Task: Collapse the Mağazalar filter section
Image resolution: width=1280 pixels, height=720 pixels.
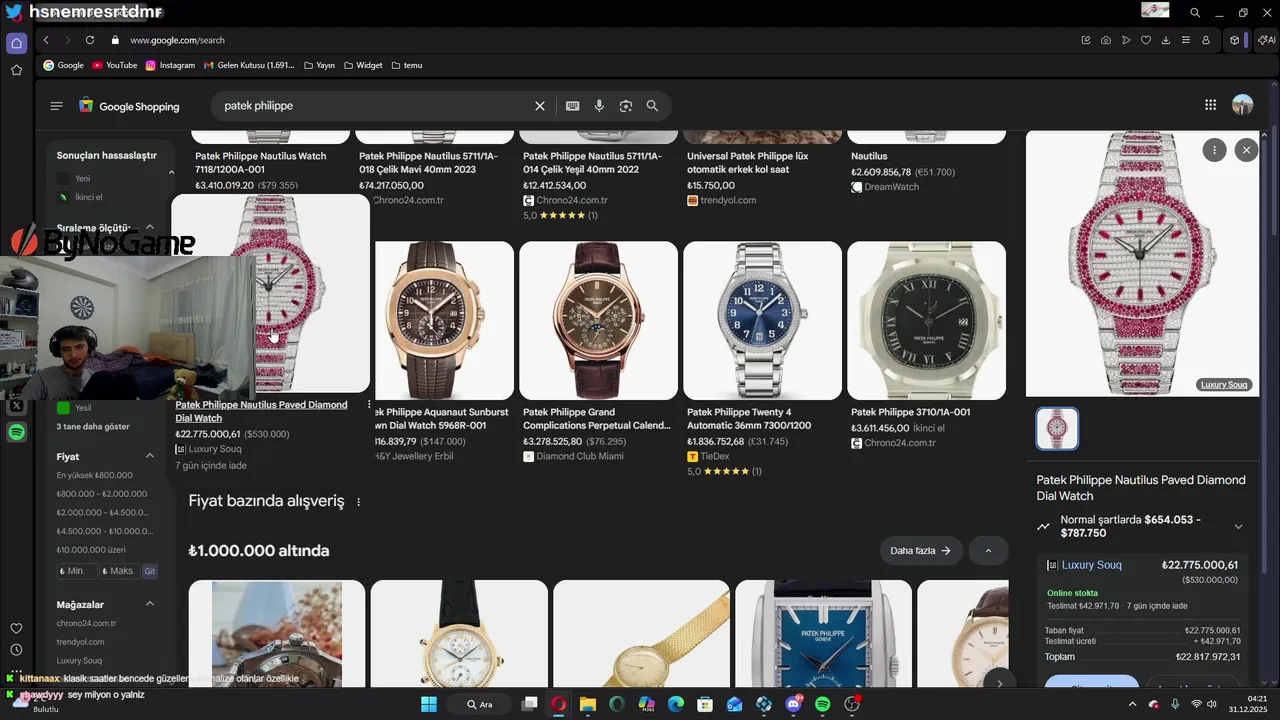Action: click(150, 604)
